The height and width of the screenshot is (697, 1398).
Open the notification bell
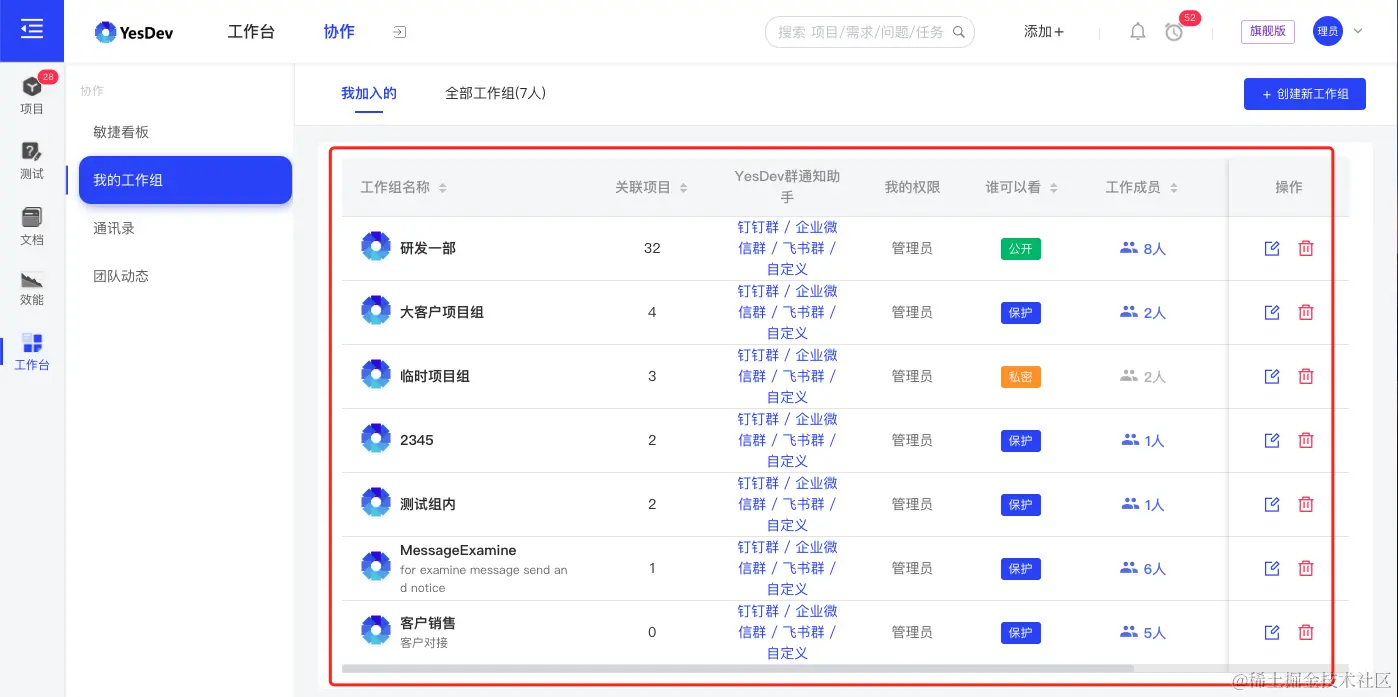coord(1138,32)
